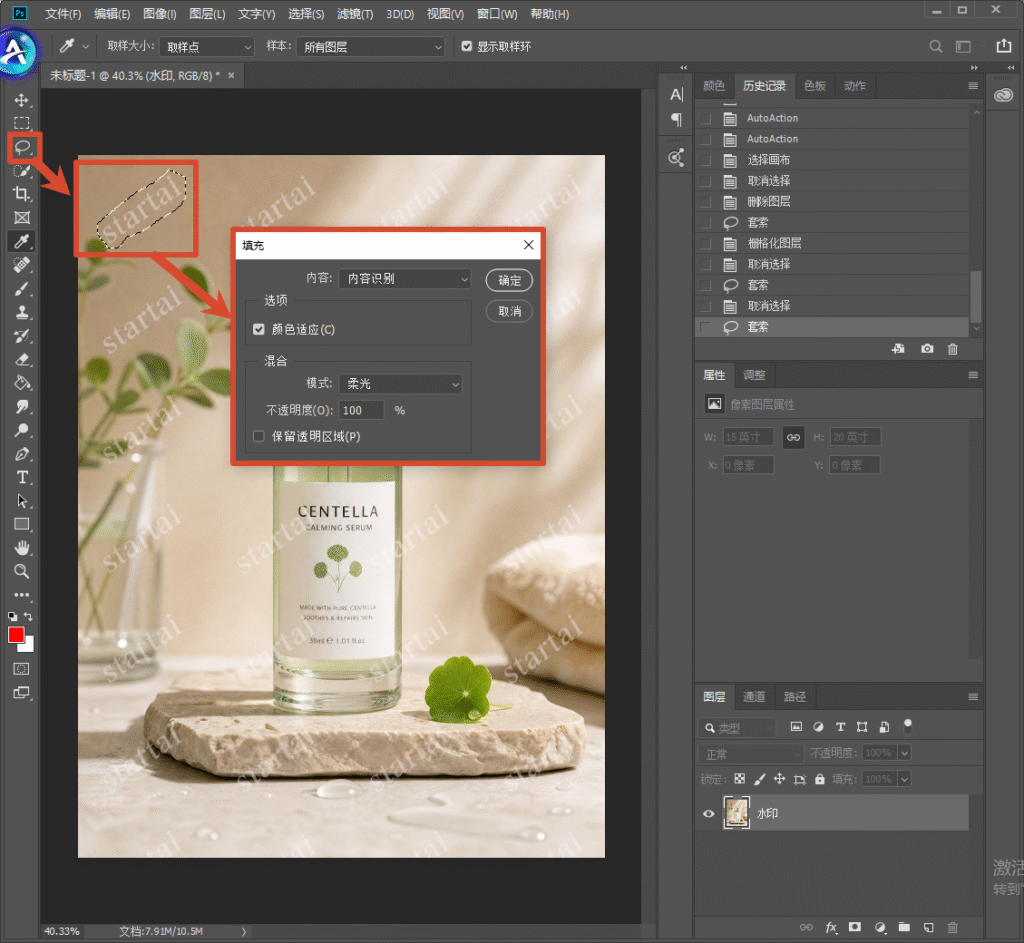
Task: Open search icon in options bar
Action: (x=936, y=46)
